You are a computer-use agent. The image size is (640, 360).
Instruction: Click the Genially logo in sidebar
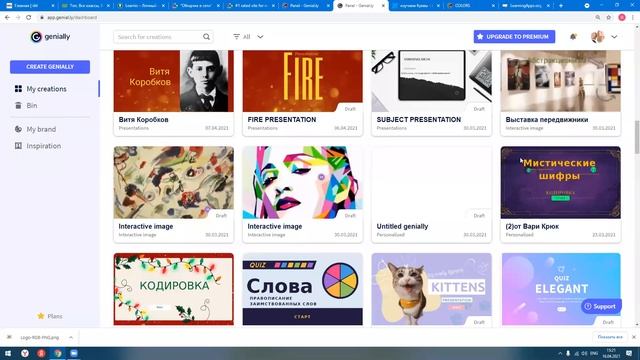coord(50,37)
